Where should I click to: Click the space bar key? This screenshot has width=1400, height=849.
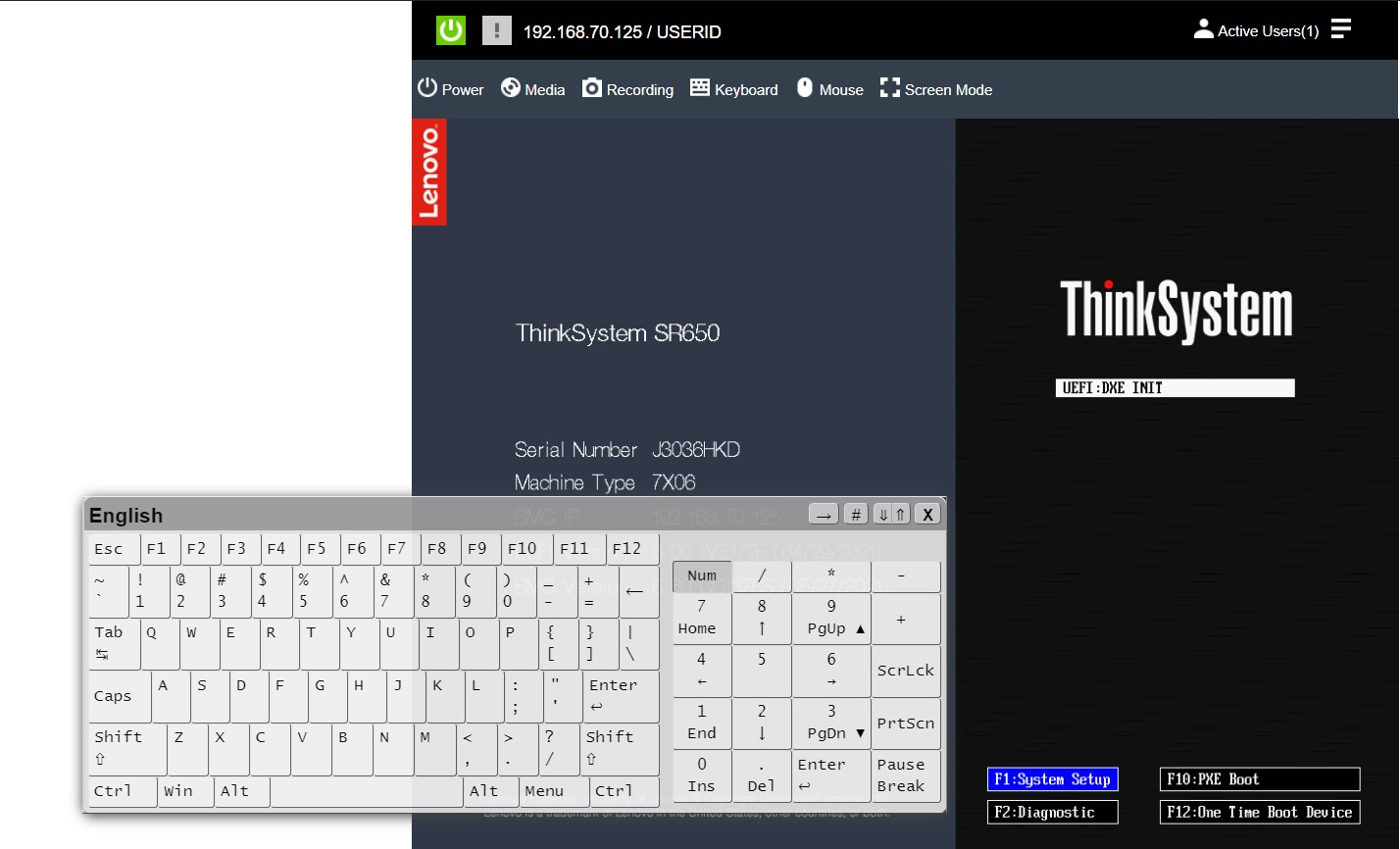pyautogui.click(x=367, y=791)
